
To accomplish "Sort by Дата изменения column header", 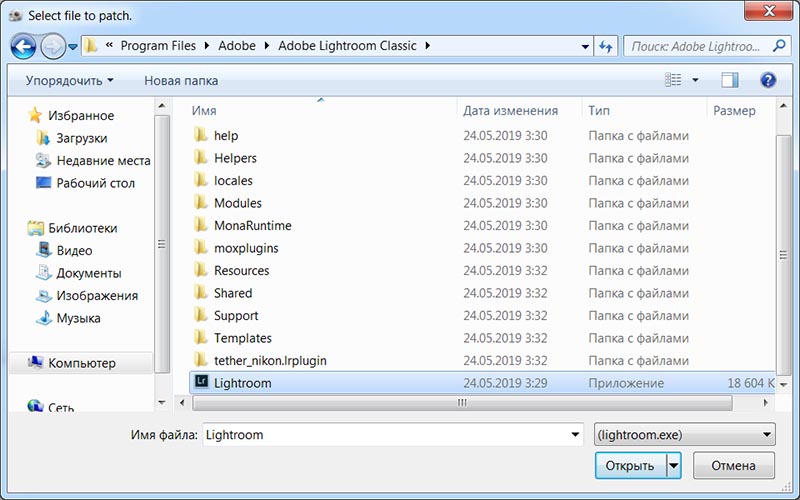I will coord(510,111).
